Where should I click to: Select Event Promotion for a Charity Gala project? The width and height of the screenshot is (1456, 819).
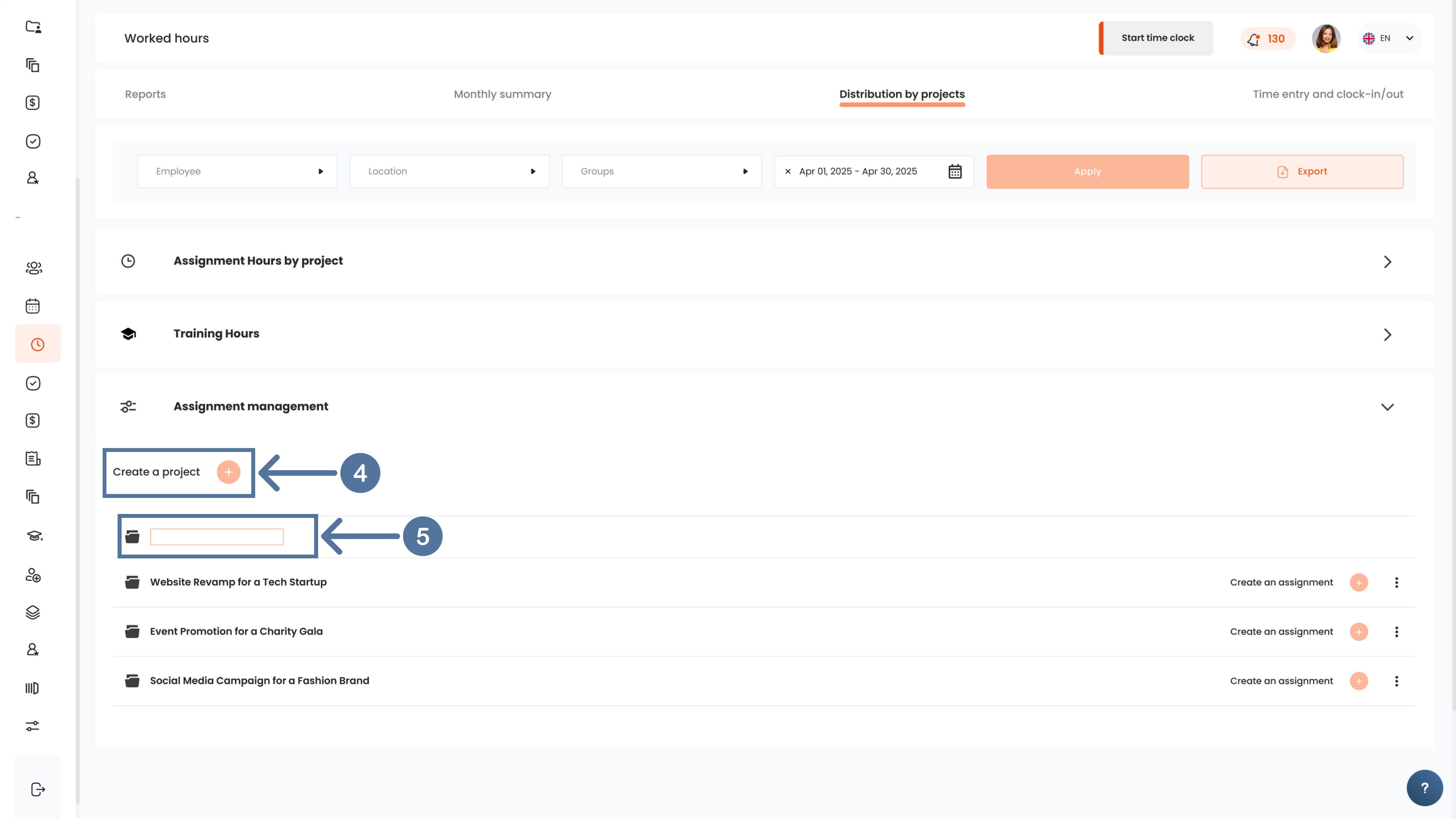(x=236, y=631)
